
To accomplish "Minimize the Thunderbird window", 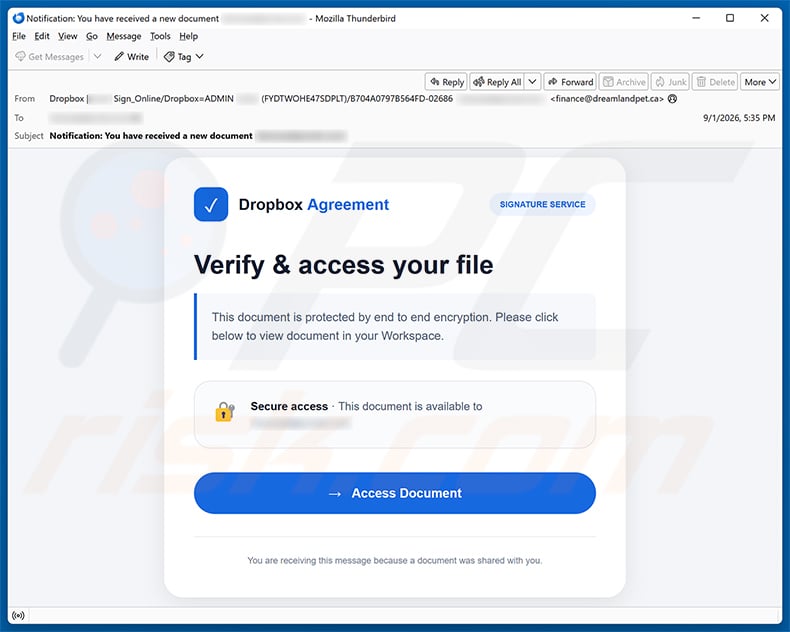I will (696, 18).
